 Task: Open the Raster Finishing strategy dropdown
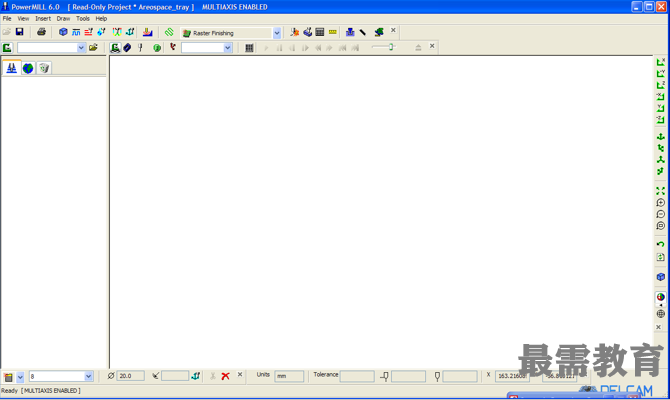tap(277, 33)
